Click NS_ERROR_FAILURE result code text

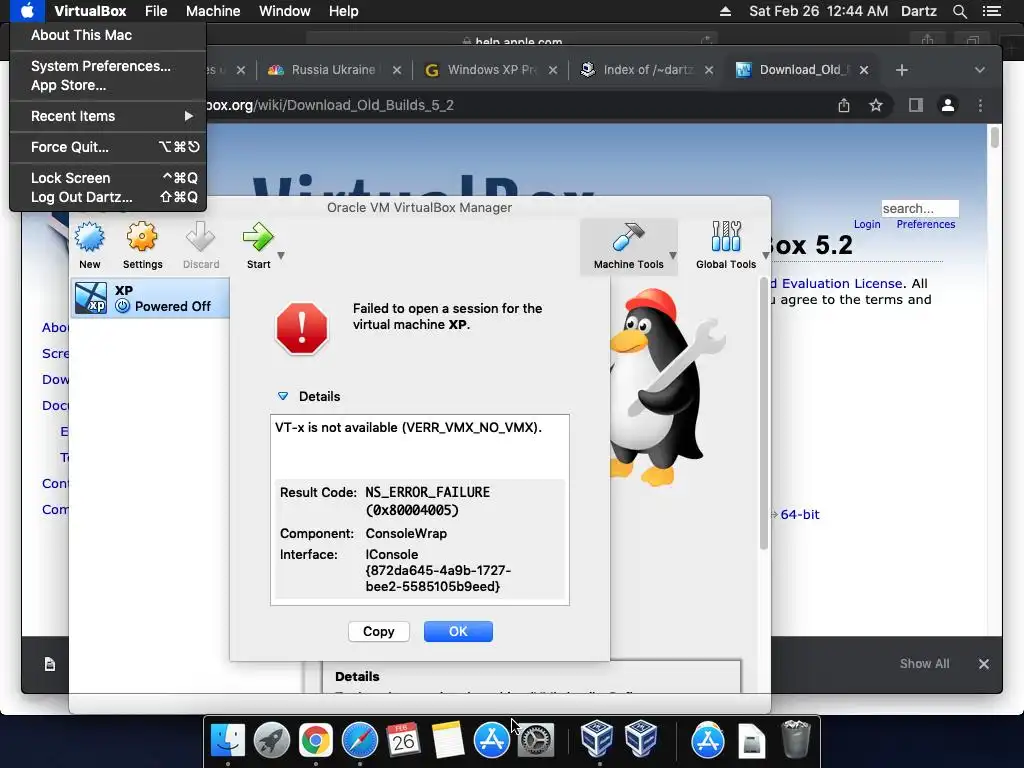click(x=427, y=501)
